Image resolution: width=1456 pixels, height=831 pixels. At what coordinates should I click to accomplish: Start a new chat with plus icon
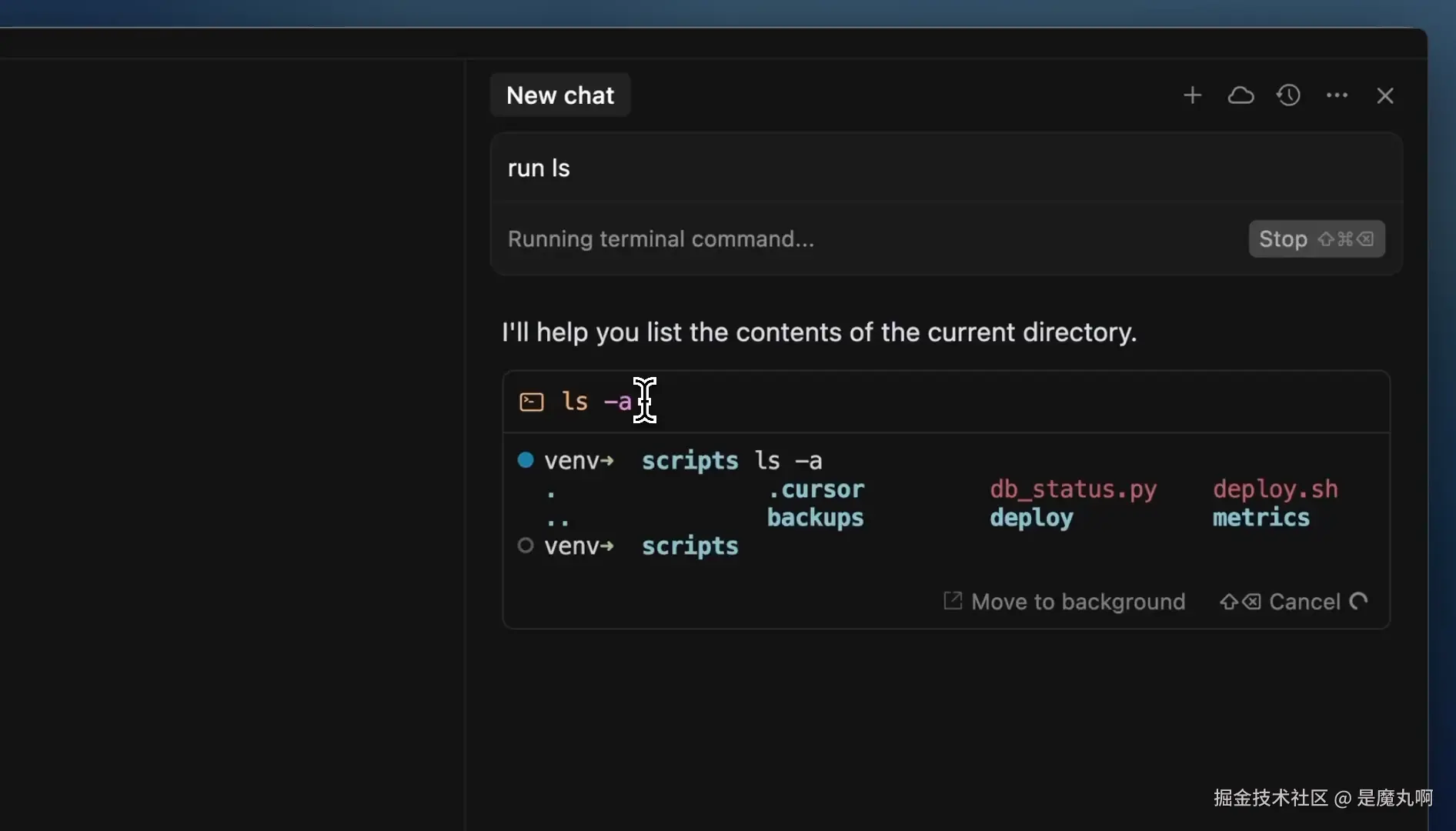coord(1192,95)
